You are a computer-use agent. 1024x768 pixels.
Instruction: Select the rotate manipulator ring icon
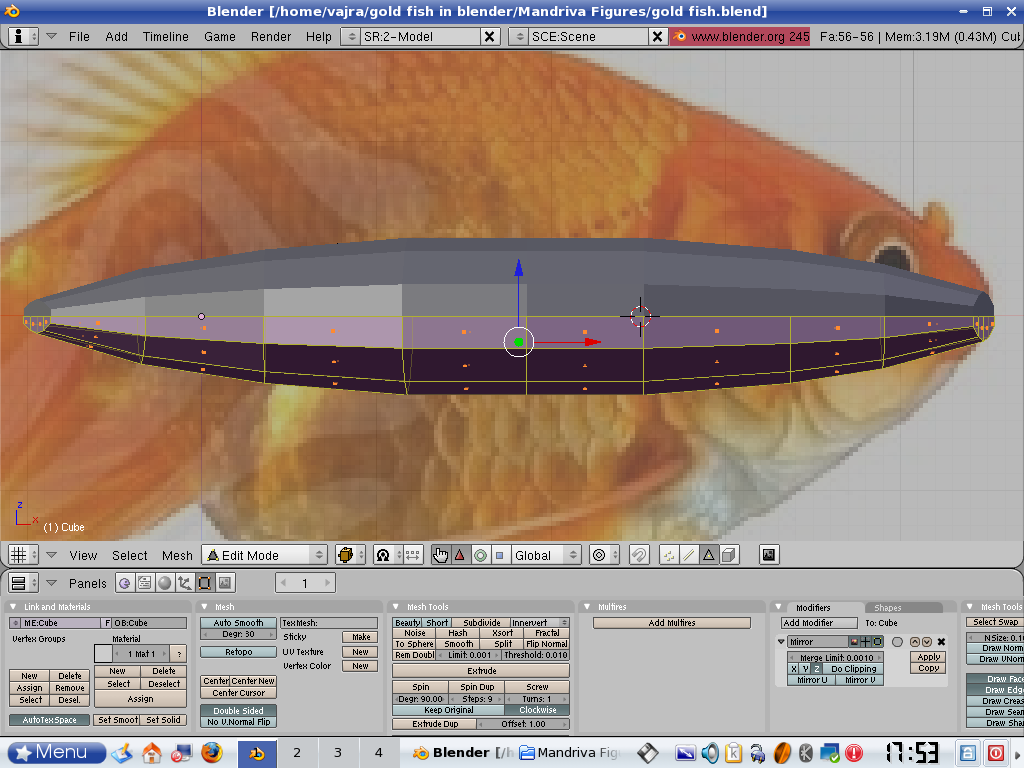coord(480,555)
